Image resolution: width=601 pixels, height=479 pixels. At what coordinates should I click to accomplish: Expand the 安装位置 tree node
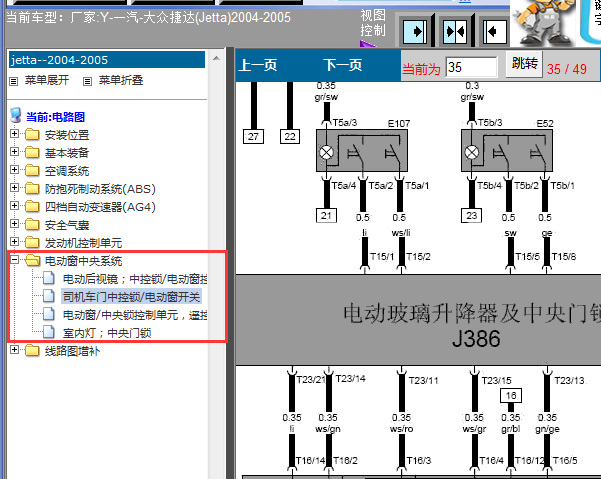(15, 134)
